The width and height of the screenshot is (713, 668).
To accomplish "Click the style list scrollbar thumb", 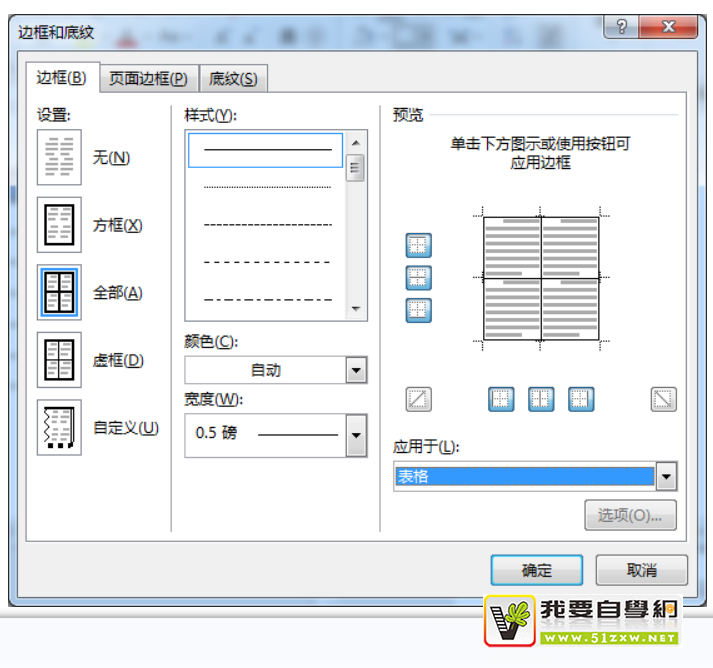I will click(355, 168).
